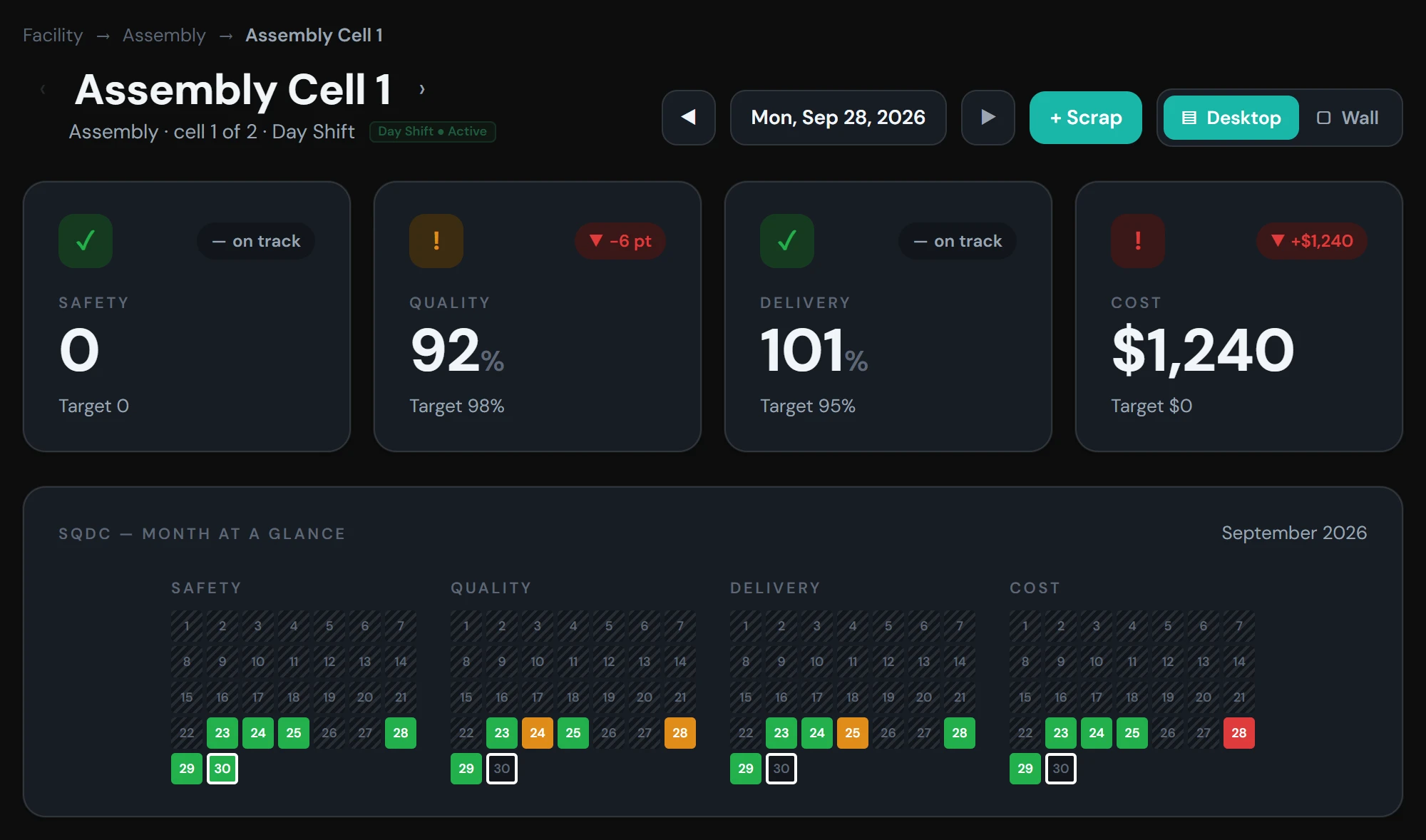Click the green check icon on Safety card
The image size is (1426, 840).
click(86, 241)
